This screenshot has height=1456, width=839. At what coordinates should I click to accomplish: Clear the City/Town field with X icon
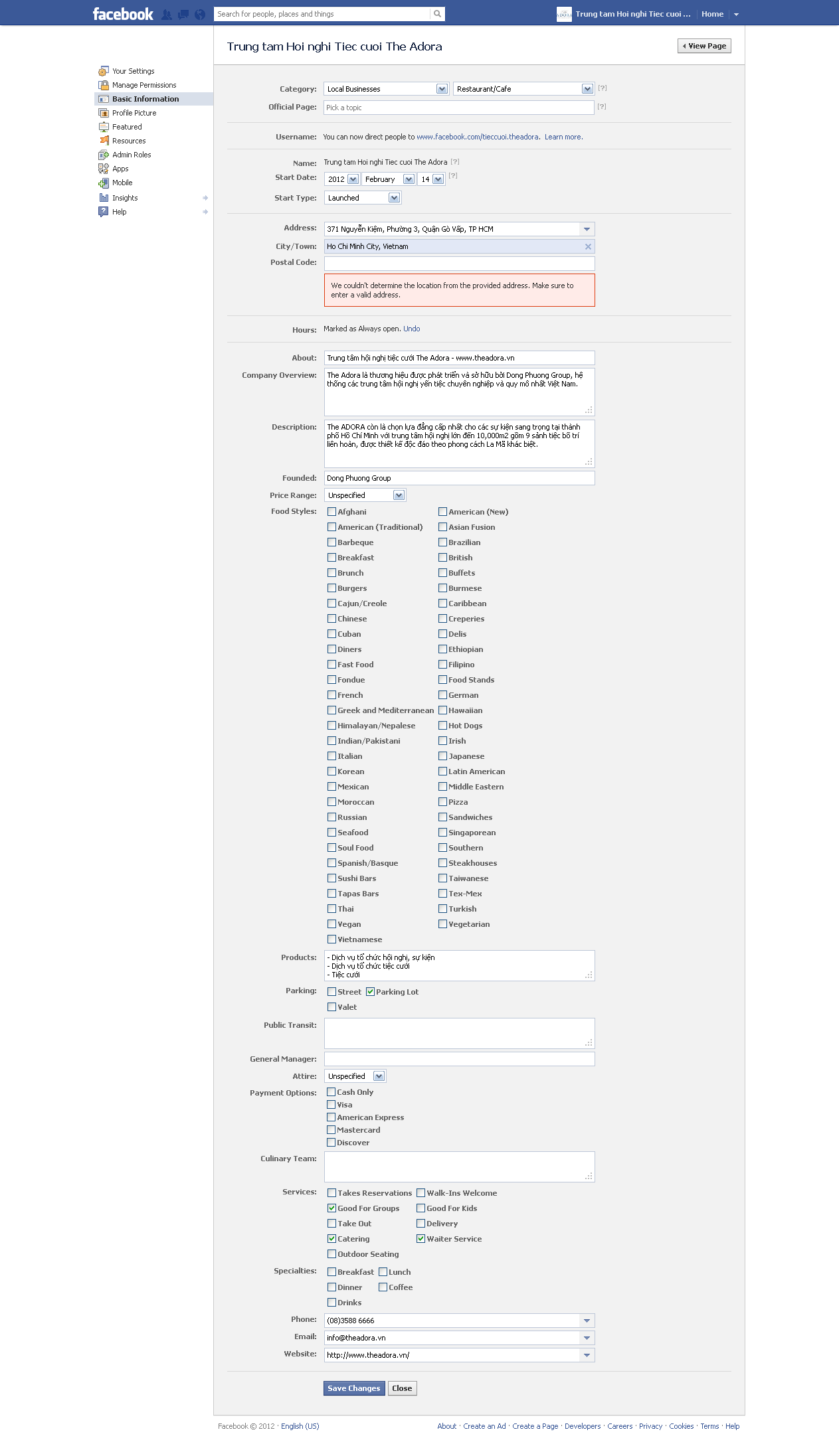588,246
